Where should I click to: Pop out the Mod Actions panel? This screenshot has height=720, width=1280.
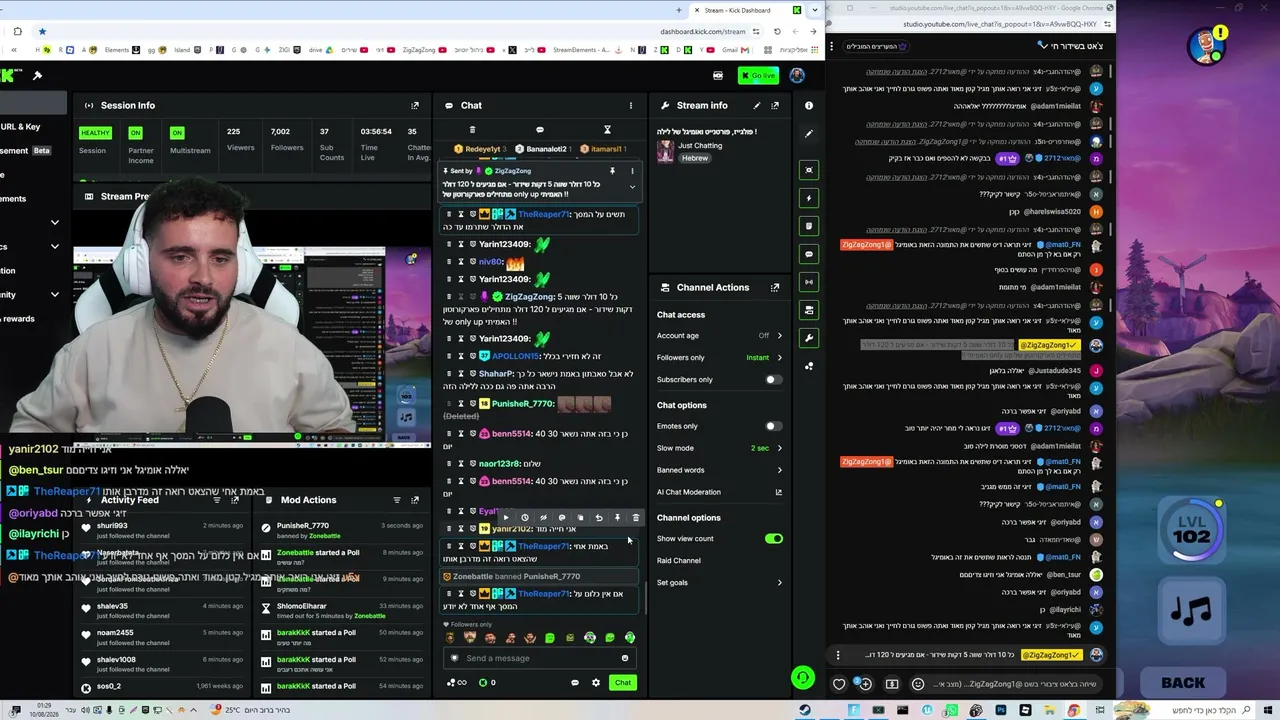coord(415,500)
